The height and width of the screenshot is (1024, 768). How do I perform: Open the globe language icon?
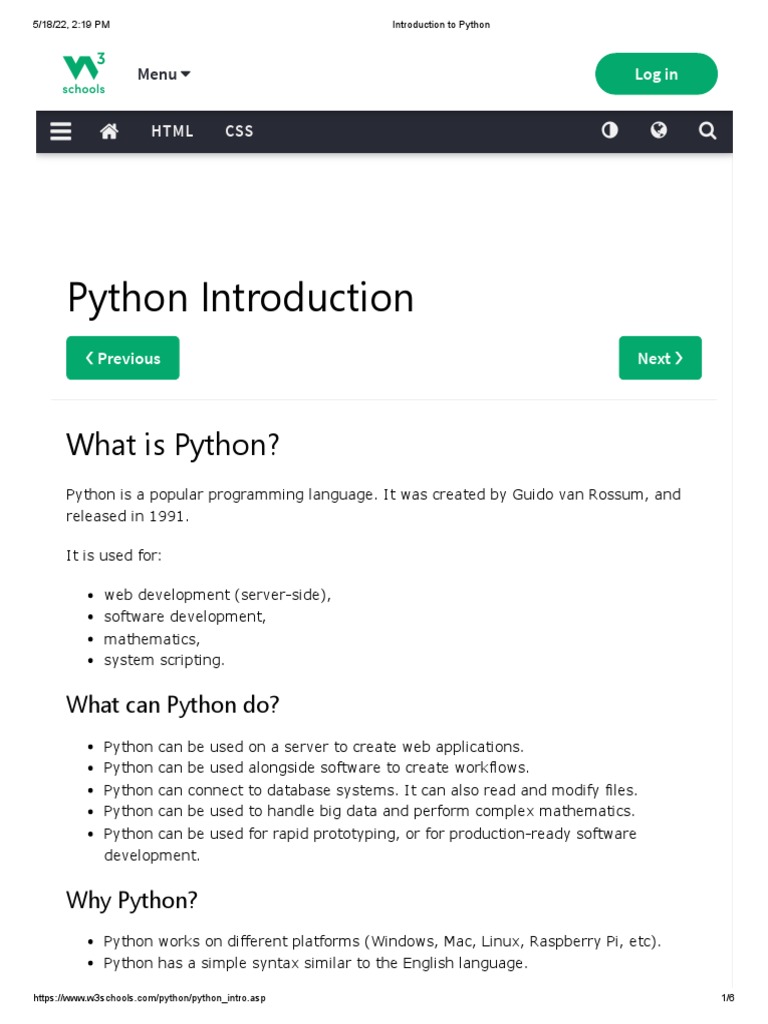coord(658,130)
